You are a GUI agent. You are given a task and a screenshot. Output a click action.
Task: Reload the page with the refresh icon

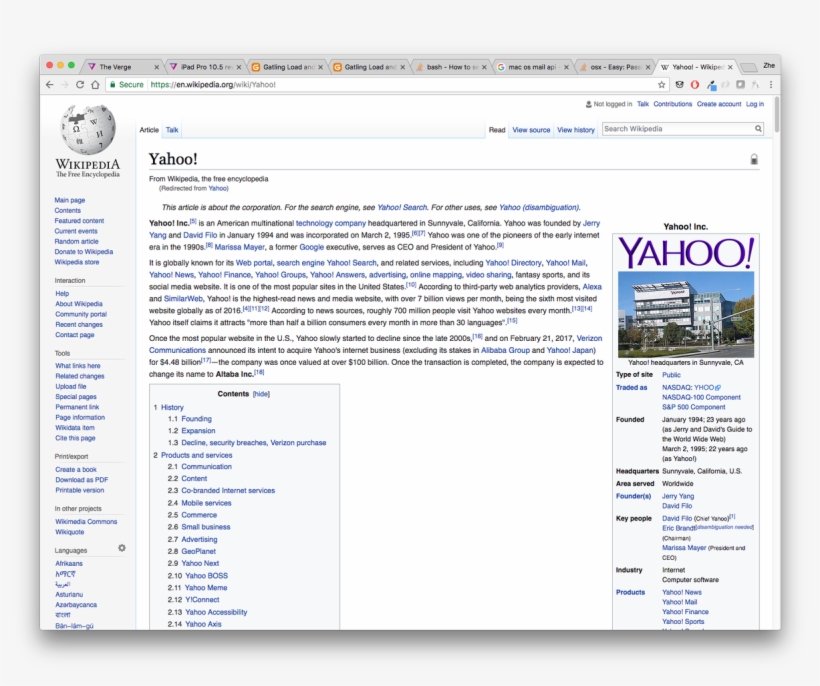coord(80,84)
